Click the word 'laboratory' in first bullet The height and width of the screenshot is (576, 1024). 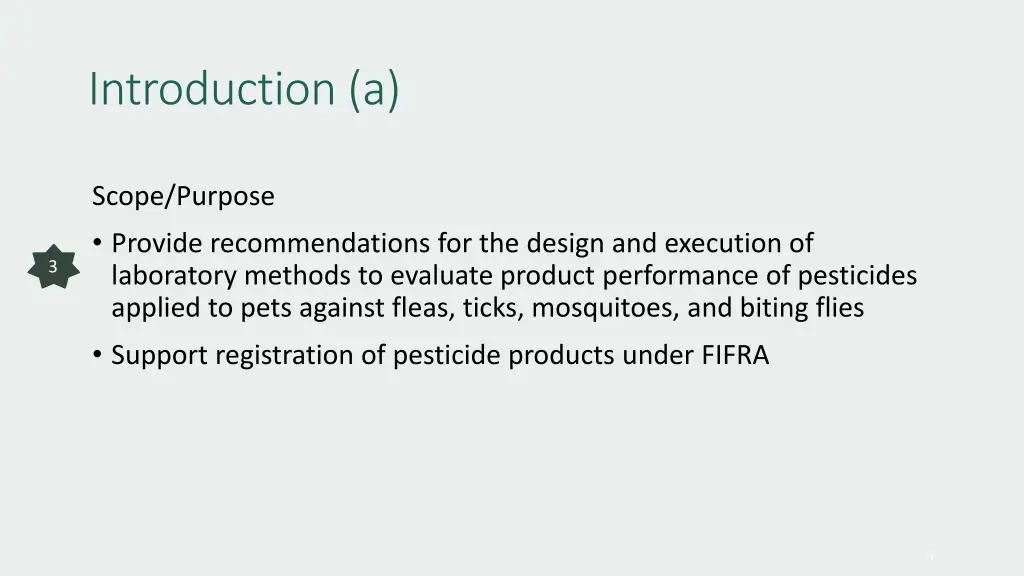[x=174, y=276]
